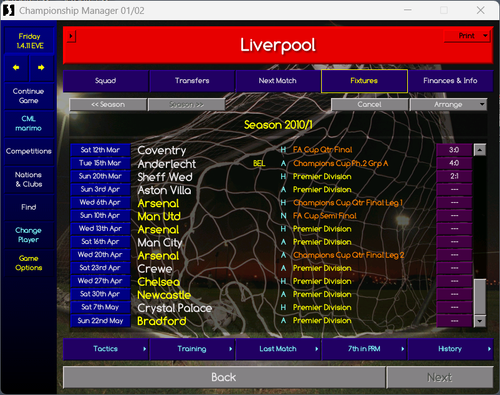500x395 pixels.
Task: Switch to the Squad tab
Action: click(x=106, y=81)
